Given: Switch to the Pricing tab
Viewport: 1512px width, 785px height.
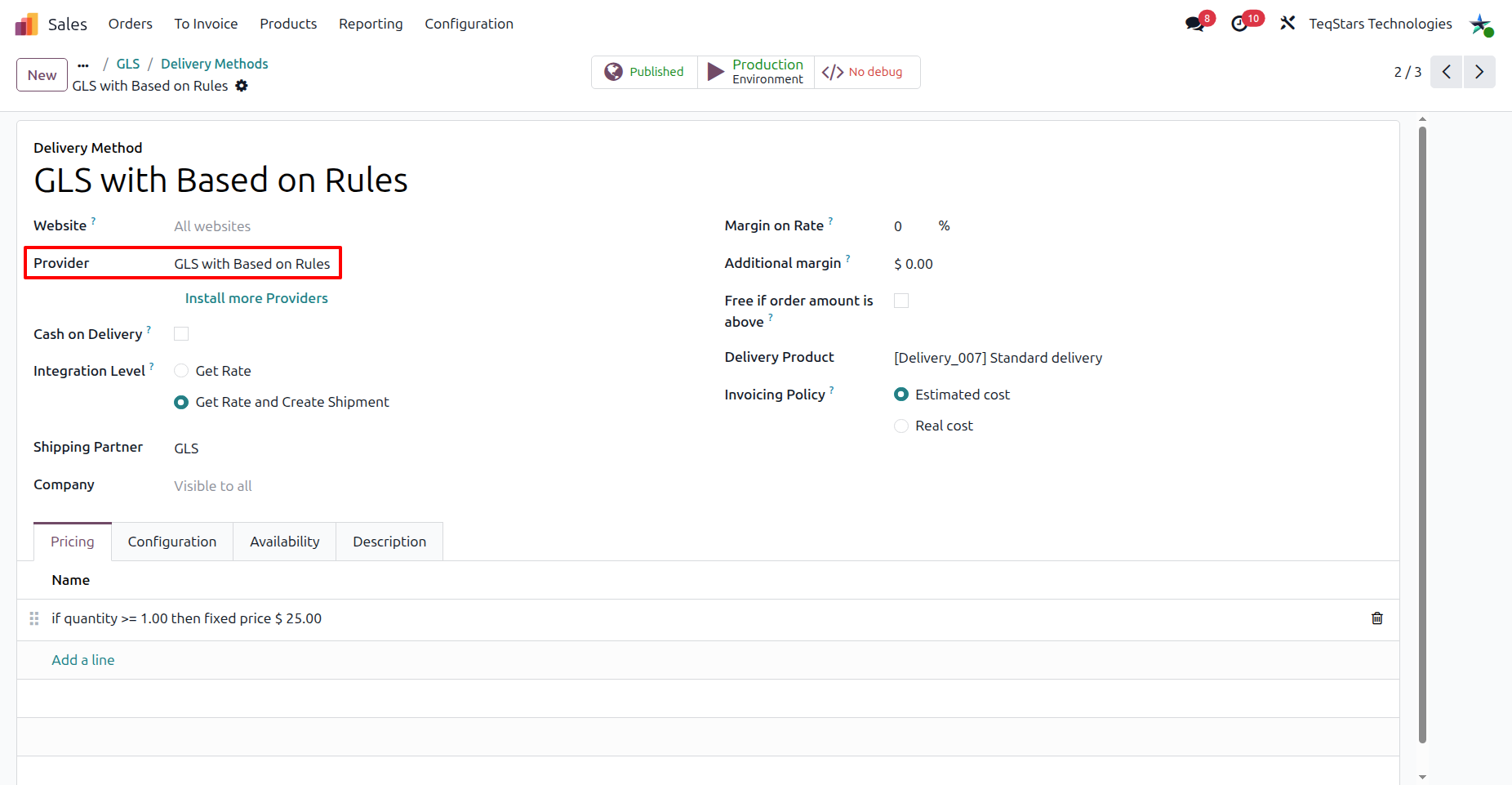Looking at the screenshot, I should pos(73,542).
